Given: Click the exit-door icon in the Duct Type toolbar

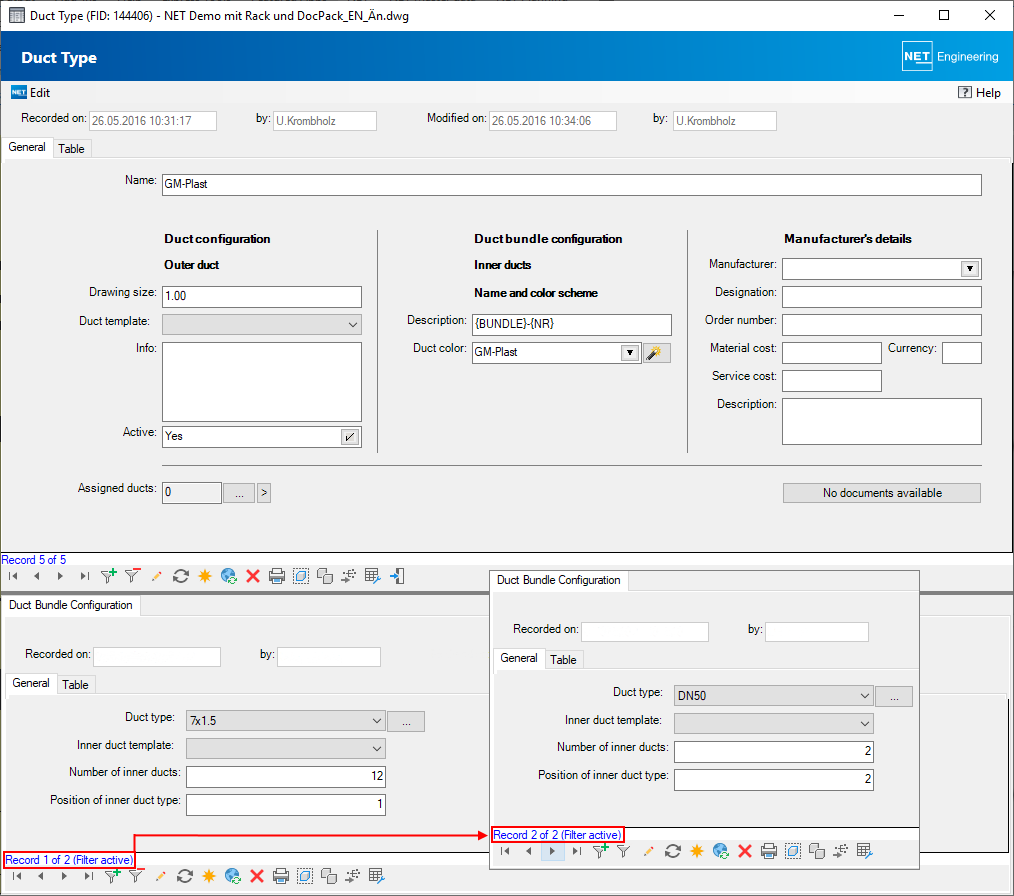Looking at the screenshot, I should pos(397,576).
